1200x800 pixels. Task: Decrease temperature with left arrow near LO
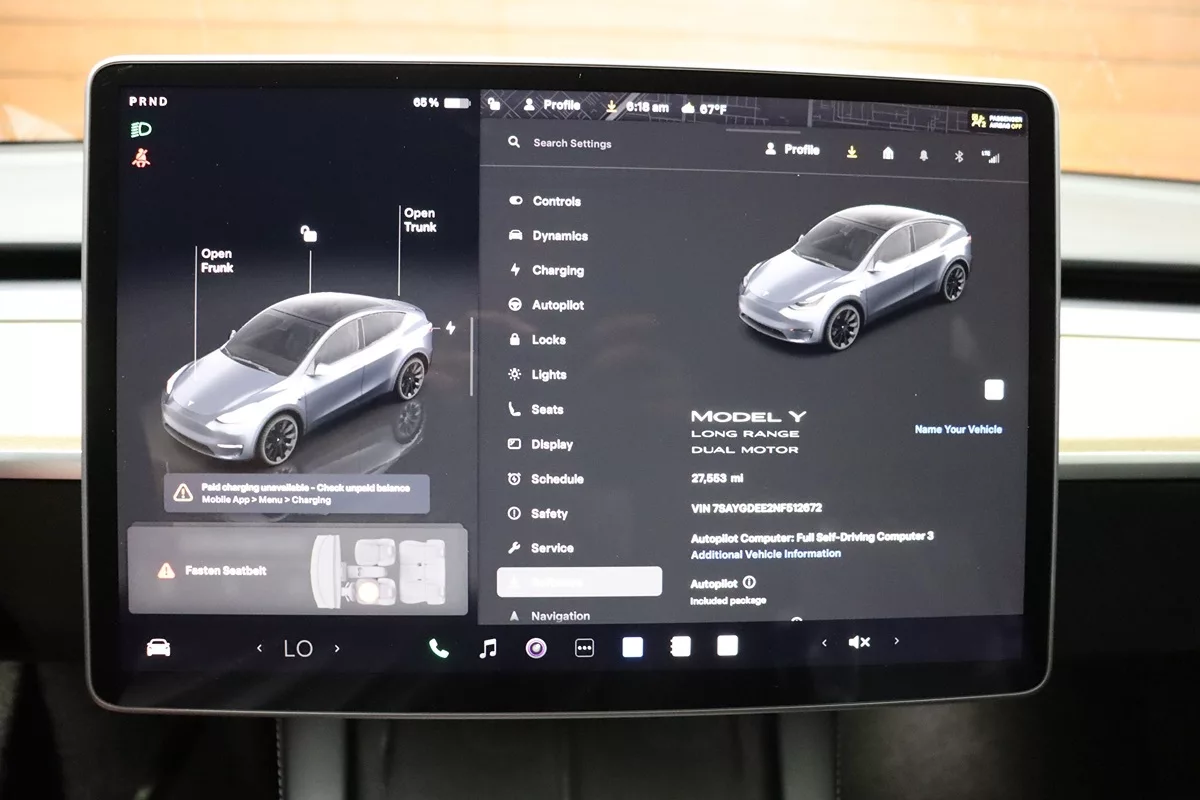(260, 648)
